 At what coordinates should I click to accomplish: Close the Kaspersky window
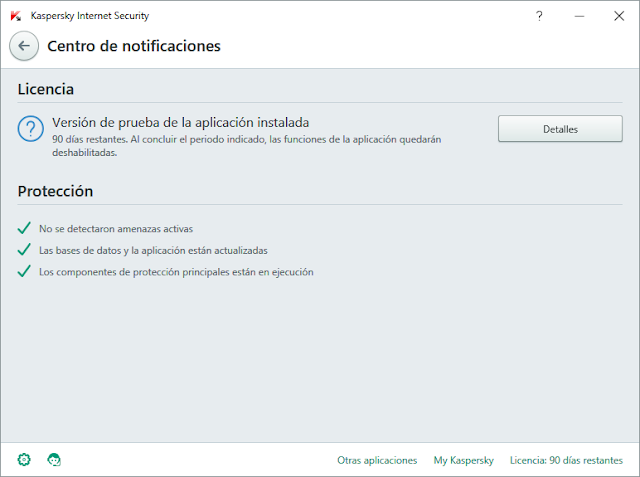[619, 16]
